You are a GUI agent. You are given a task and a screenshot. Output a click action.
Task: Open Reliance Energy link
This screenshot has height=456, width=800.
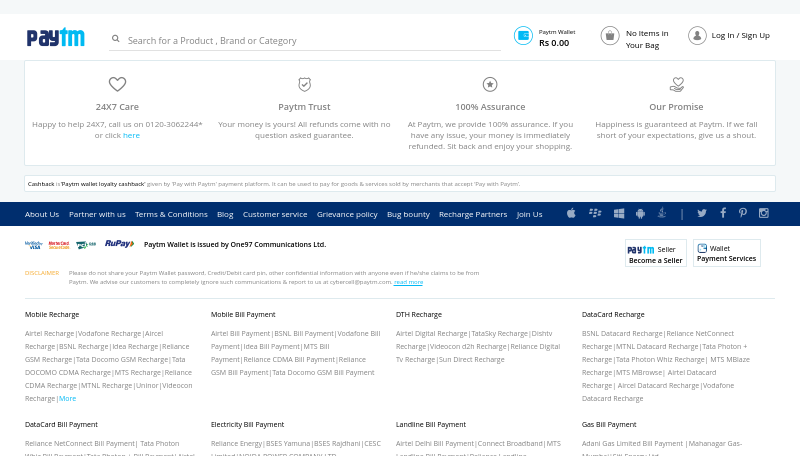(236, 444)
